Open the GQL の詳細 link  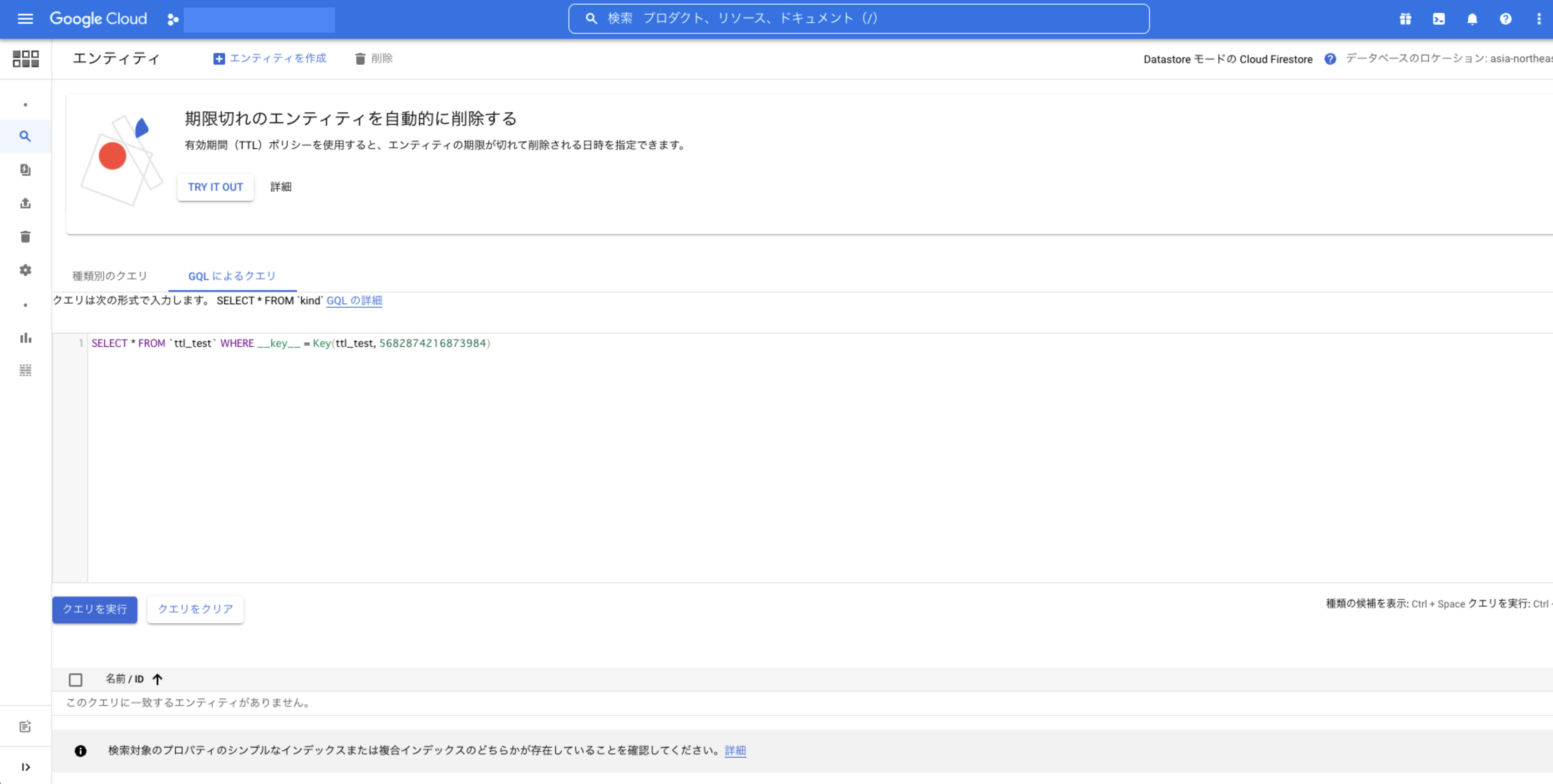point(354,300)
